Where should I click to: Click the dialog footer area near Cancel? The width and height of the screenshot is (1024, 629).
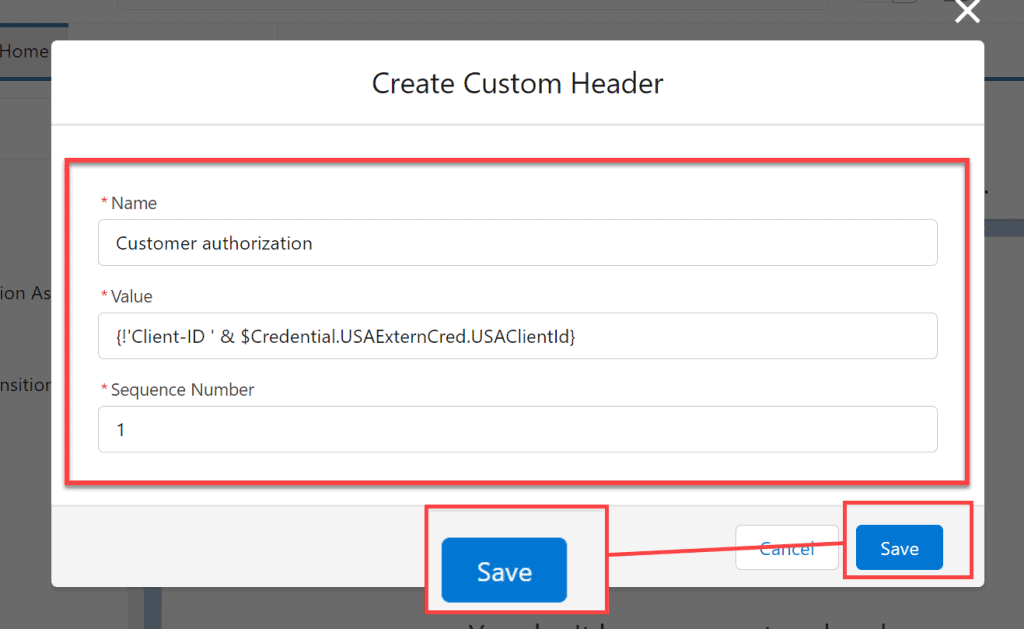point(700,548)
